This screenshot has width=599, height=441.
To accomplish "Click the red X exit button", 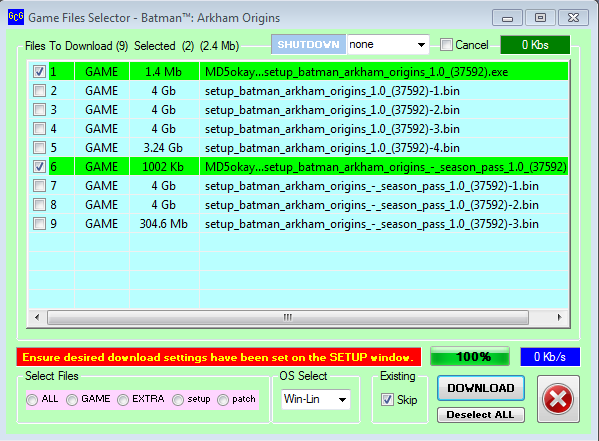I will coord(558,399).
